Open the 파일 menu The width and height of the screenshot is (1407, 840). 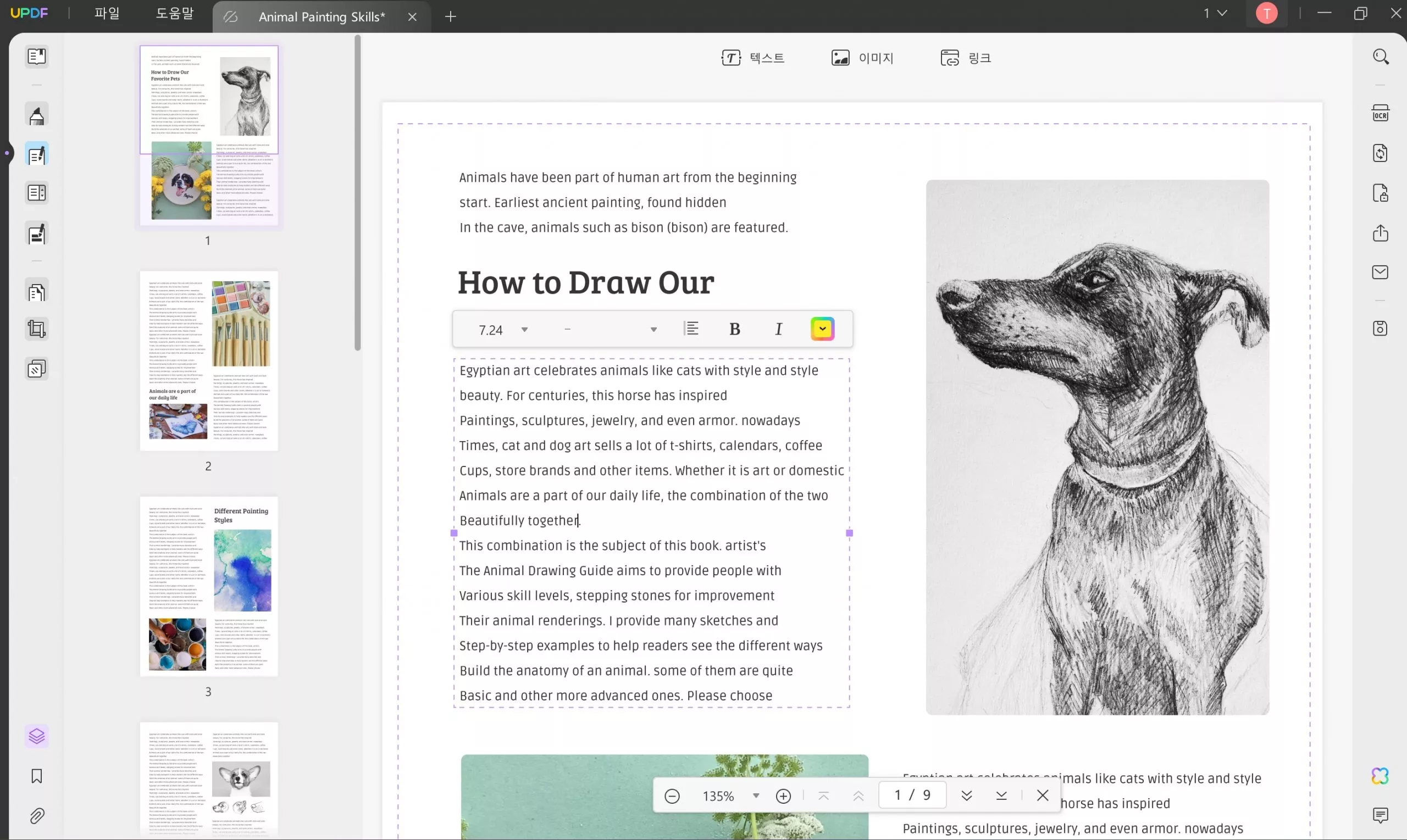[107, 13]
